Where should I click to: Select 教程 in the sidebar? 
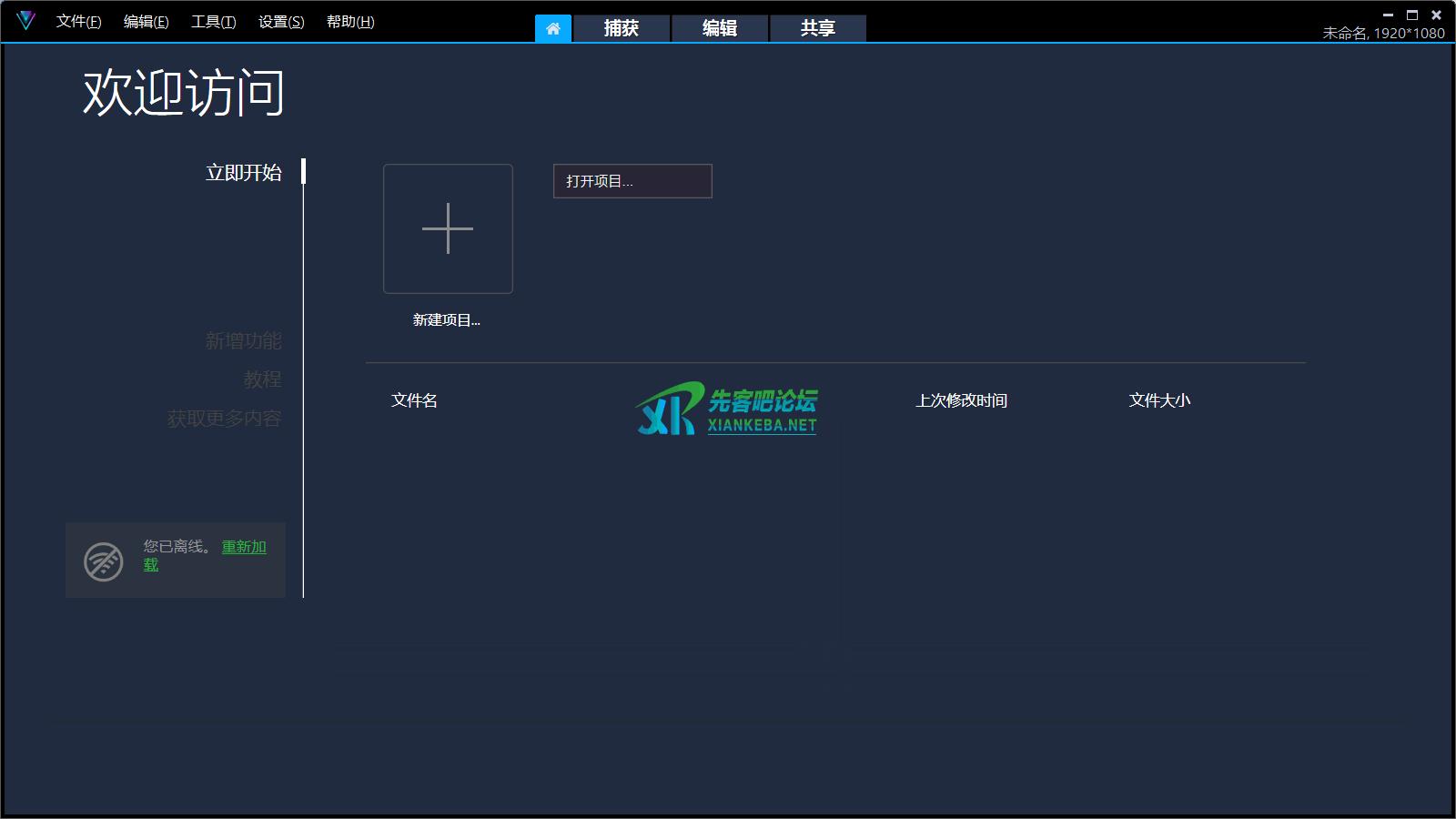coord(262,379)
